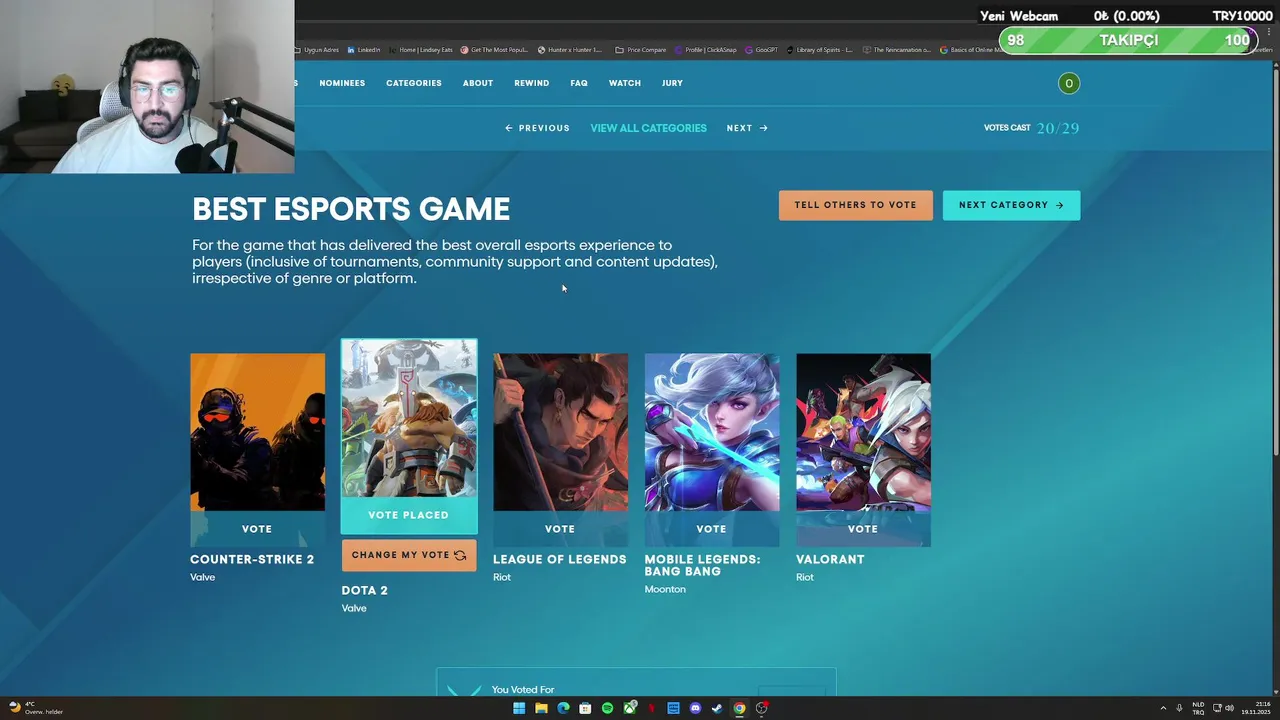
Task: Open Library of Spirits bookmark
Action: pos(820,50)
